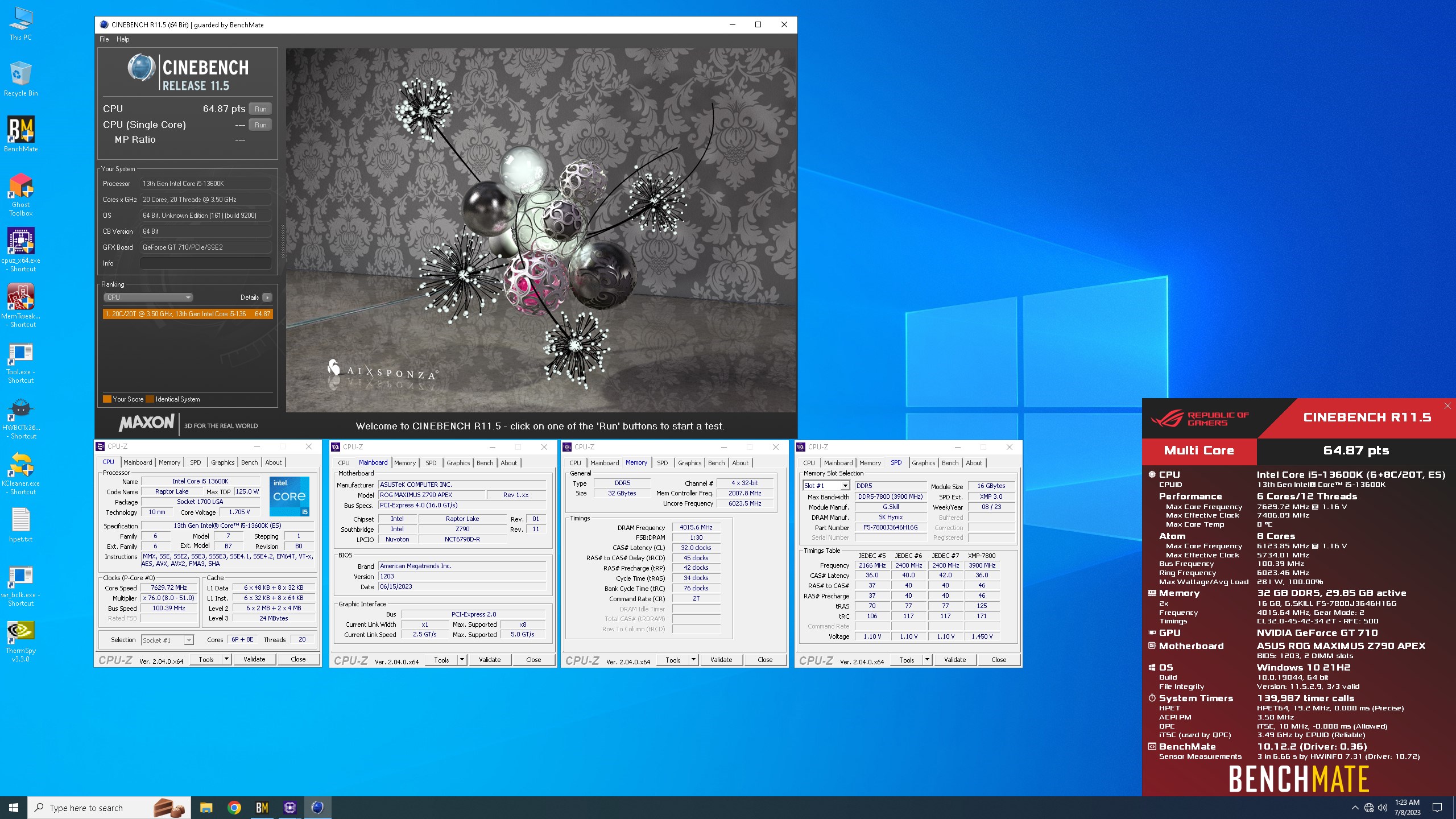Click Close in the SPD CPU-Z window

point(999,660)
